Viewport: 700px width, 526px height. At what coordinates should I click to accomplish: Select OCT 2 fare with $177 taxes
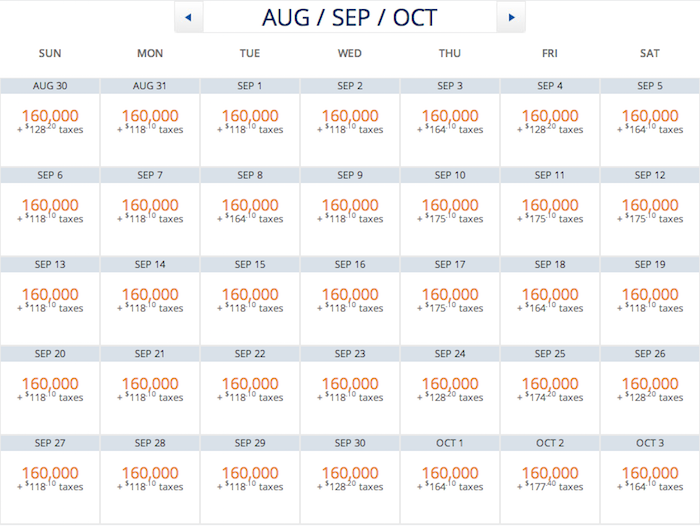click(550, 480)
